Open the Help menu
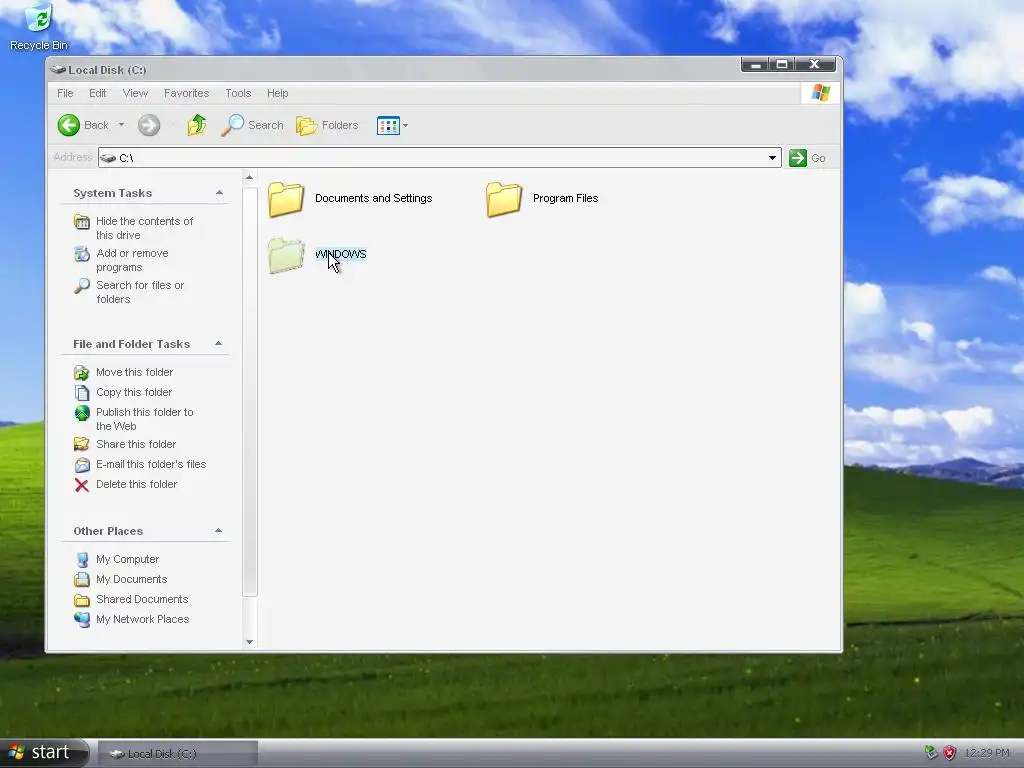Image resolution: width=1024 pixels, height=768 pixels. [x=277, y=93]
